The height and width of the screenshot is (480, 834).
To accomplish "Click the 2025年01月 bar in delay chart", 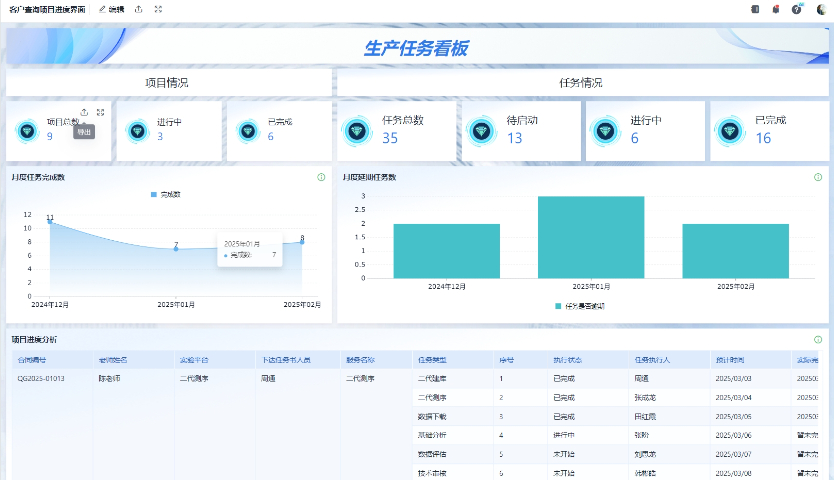I will pos(591,237).
